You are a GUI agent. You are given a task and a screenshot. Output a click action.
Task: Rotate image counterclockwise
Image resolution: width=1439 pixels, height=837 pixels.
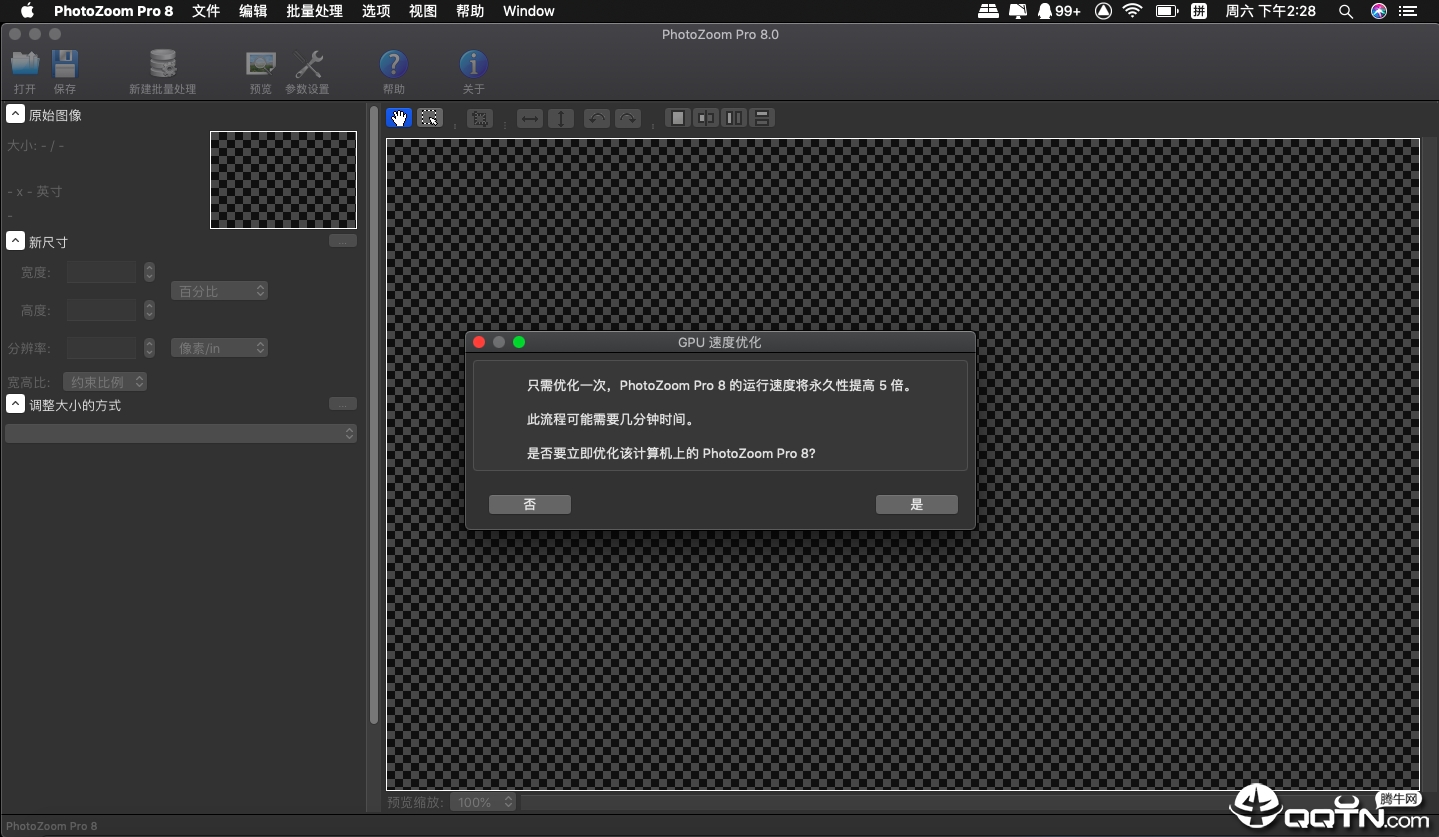click(x=596, y=118)
